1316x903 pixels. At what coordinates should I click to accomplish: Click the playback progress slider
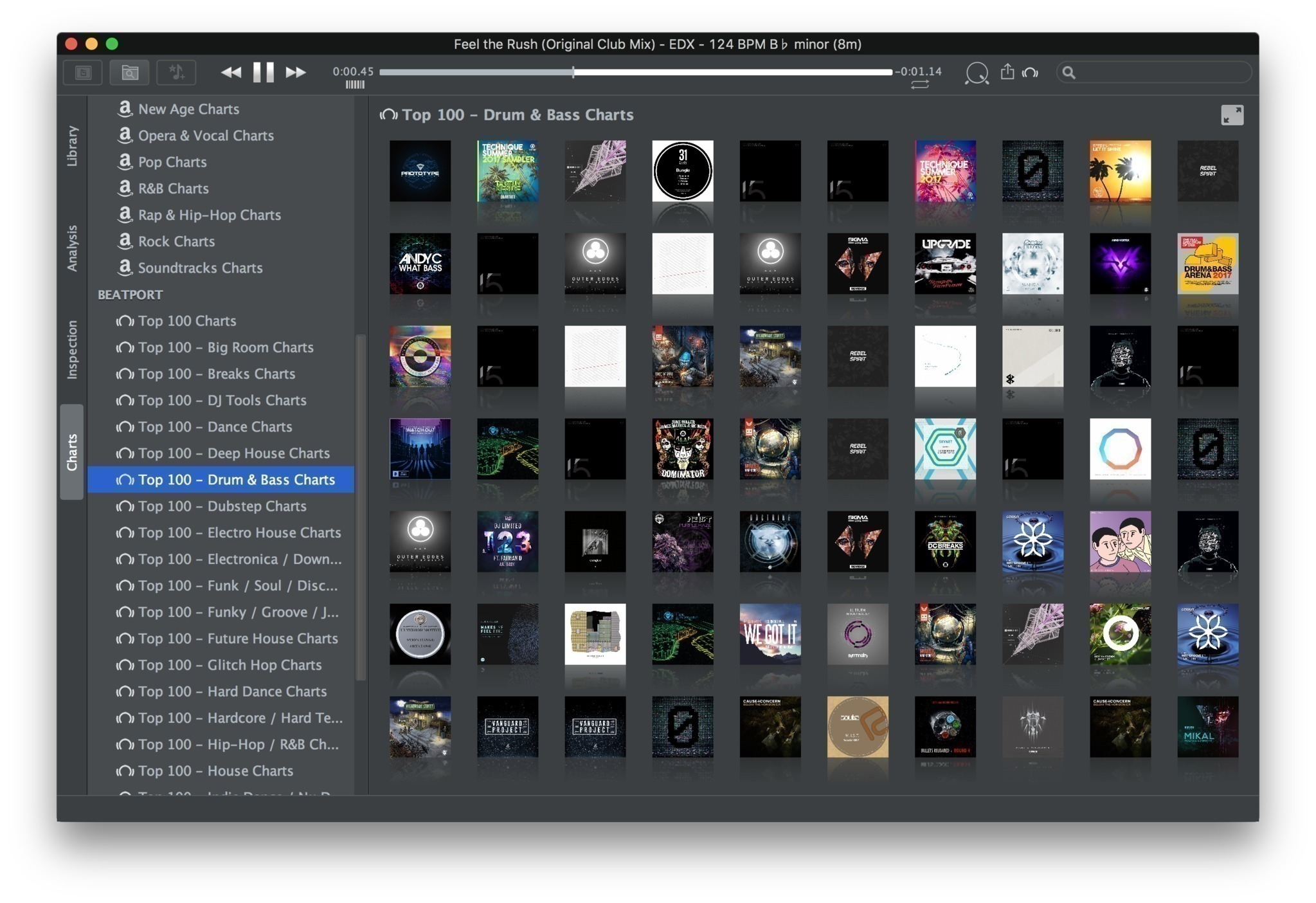pyautogui.click(x=635, y=72)
